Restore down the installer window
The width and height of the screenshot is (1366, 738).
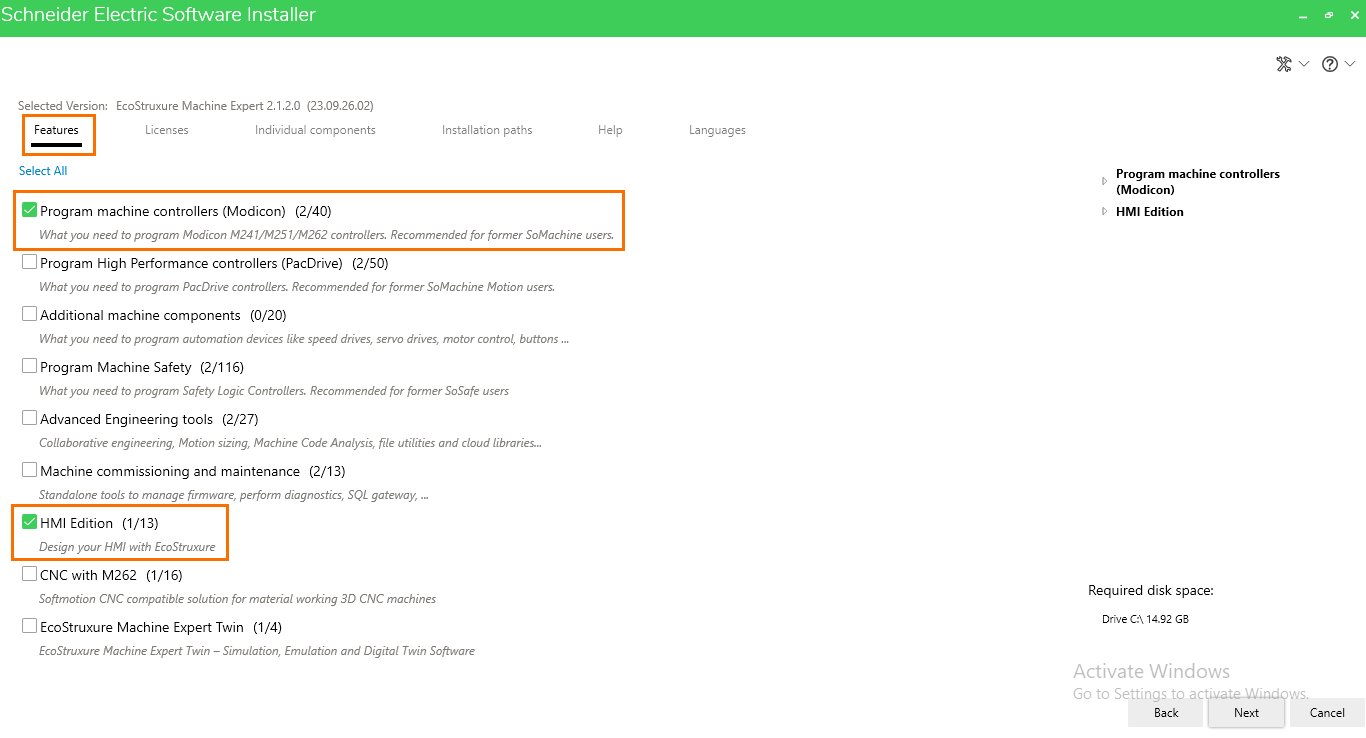(1329, 16)
